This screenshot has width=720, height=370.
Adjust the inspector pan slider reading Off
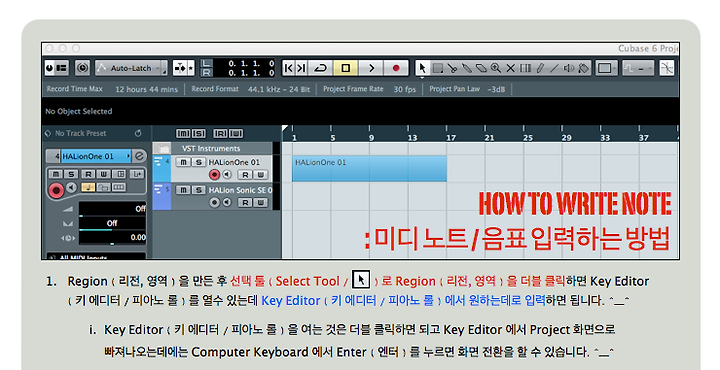click(112, 224)
